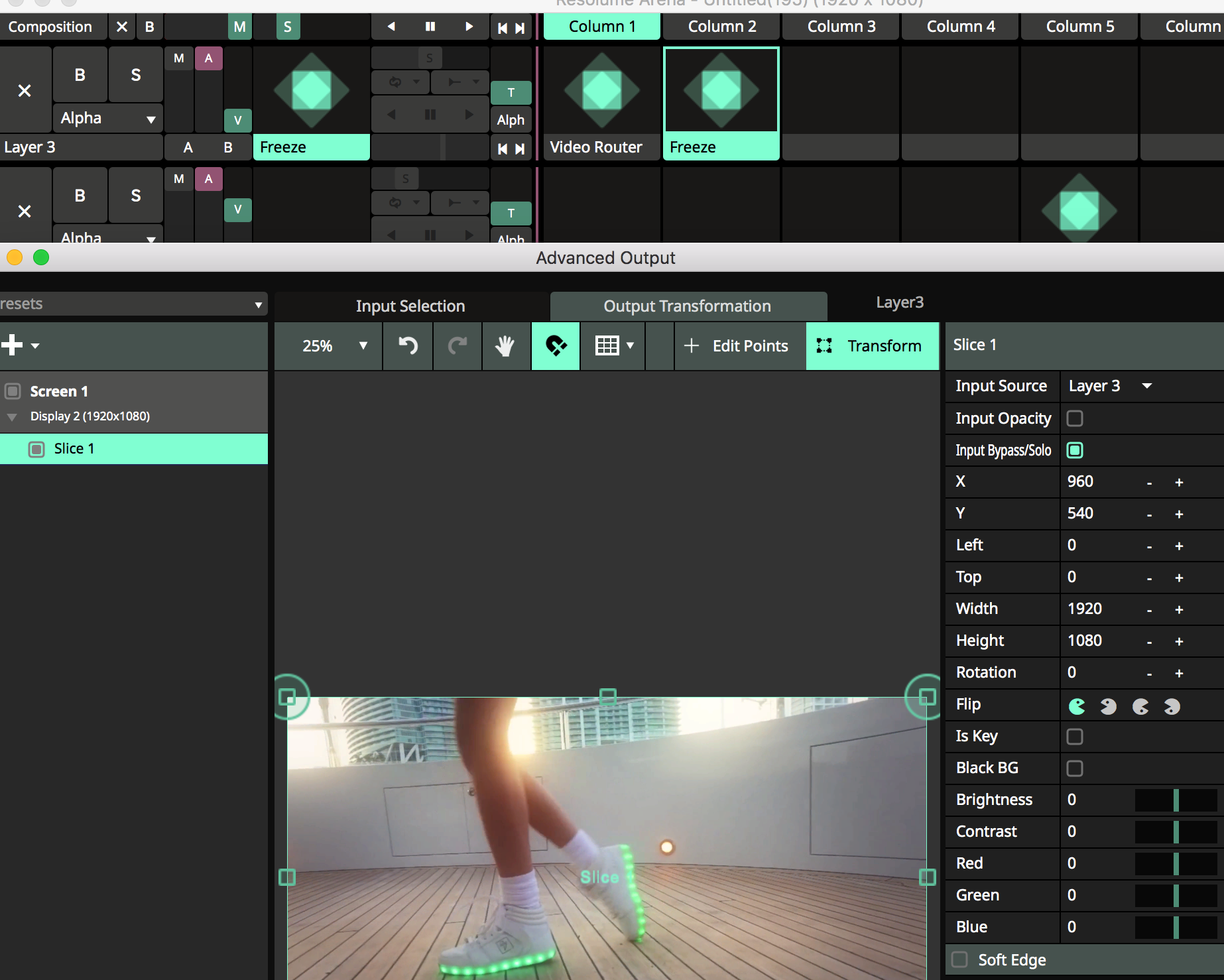Click the redo arrow icon
This screenshot has height=980, width=1224.
click(458, 345)
